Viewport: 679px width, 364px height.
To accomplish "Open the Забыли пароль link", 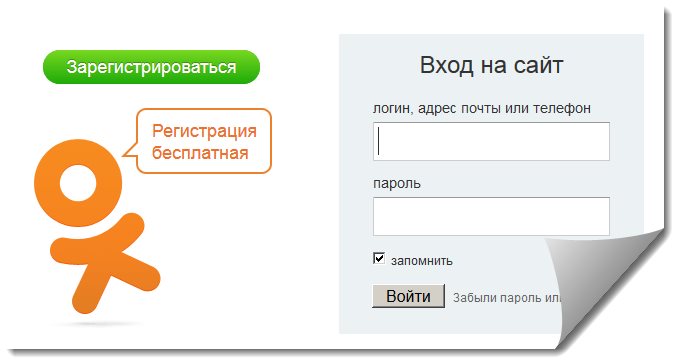I will 509,298.
